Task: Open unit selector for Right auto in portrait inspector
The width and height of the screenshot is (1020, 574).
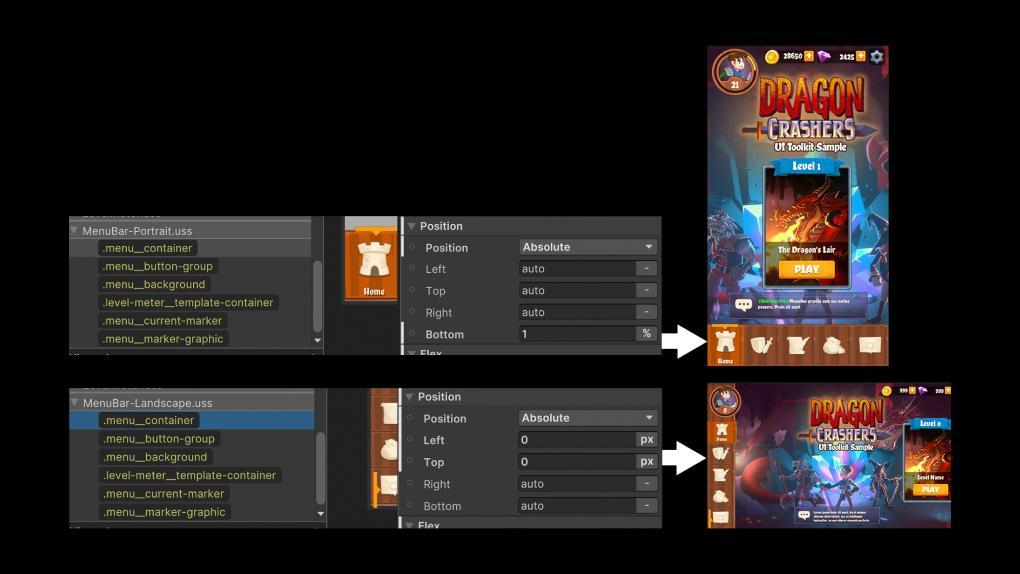Action: coord(647,312)
